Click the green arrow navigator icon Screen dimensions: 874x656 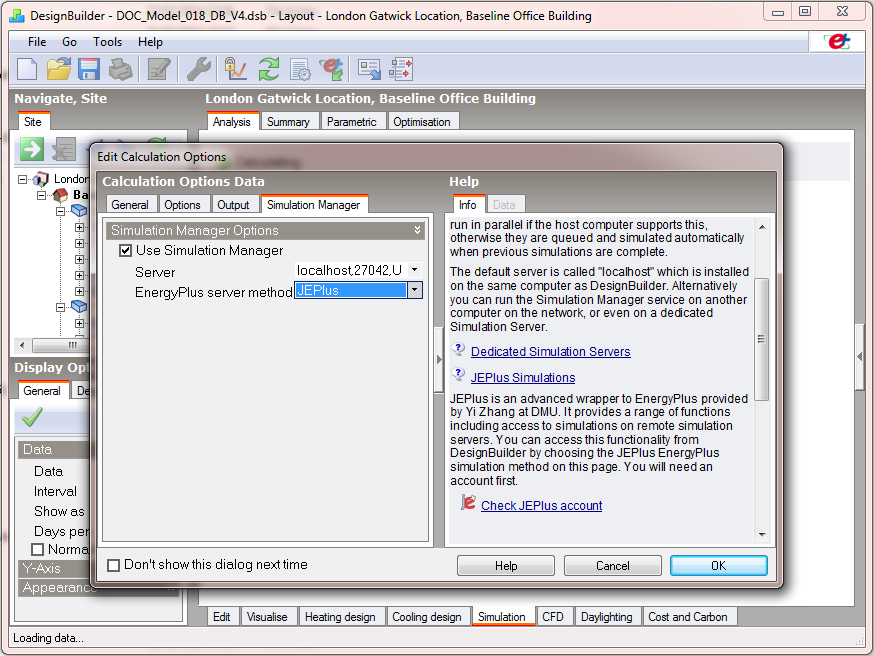(x=32, y=149)
